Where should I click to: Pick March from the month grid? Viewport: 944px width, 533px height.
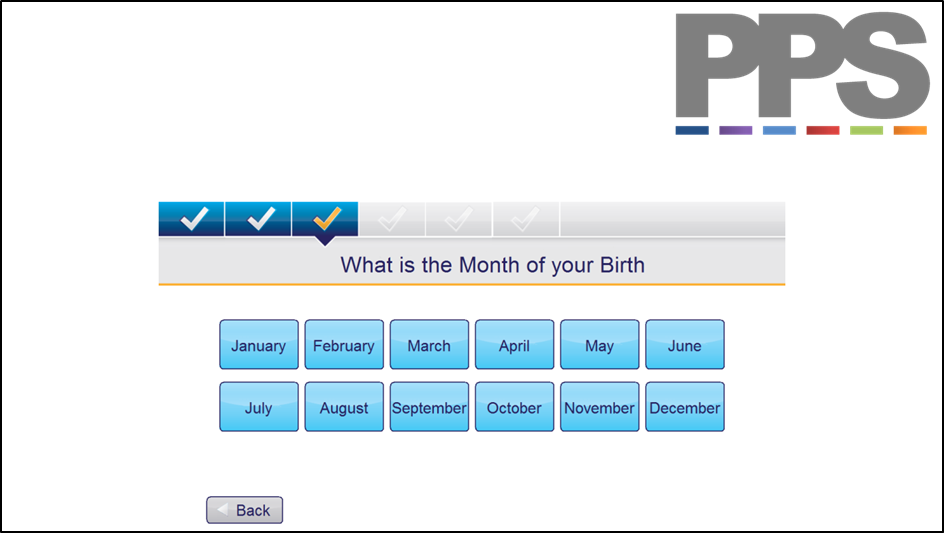coord(429,344)
